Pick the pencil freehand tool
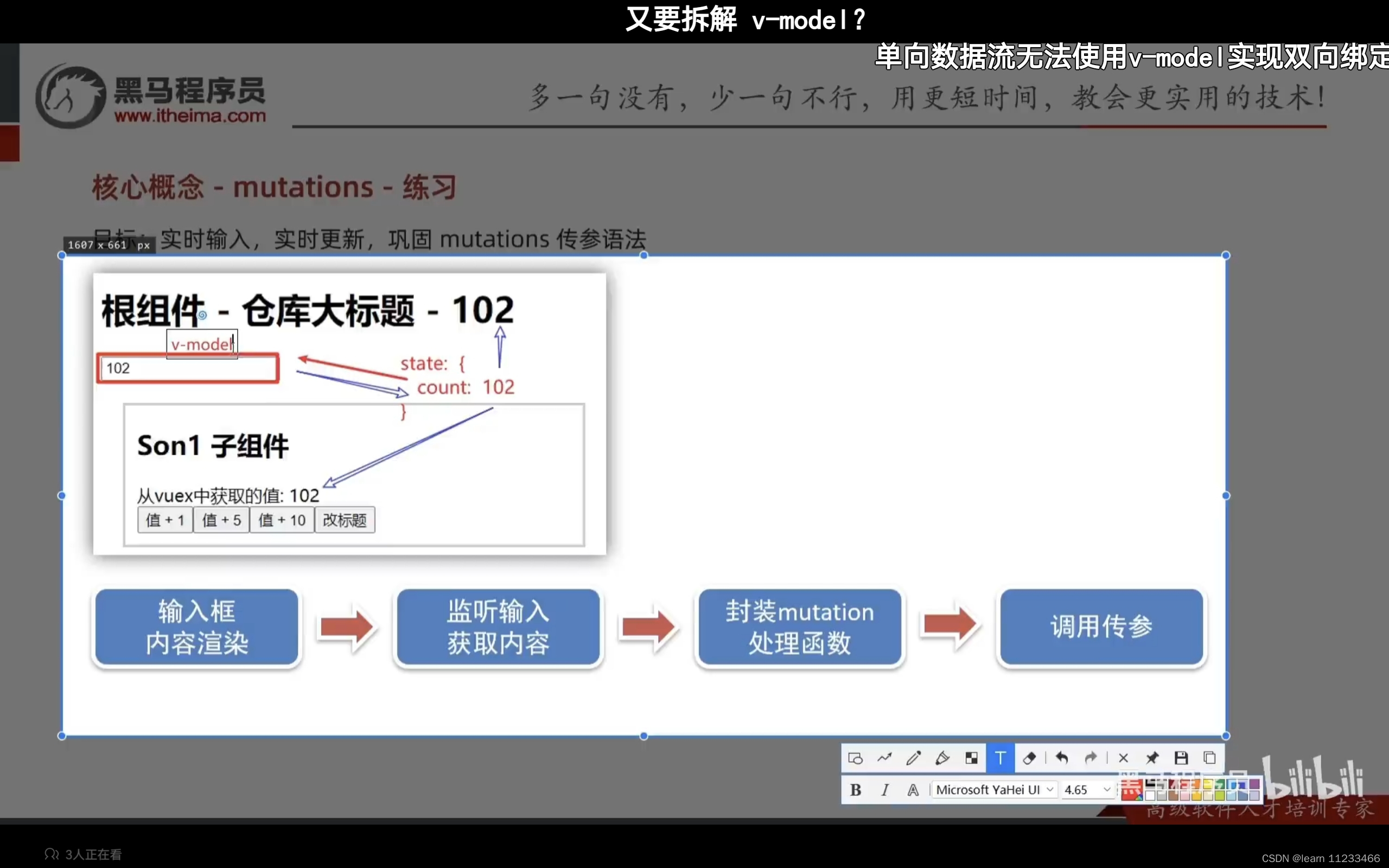The image size is (1389, 868). point(913,758)
